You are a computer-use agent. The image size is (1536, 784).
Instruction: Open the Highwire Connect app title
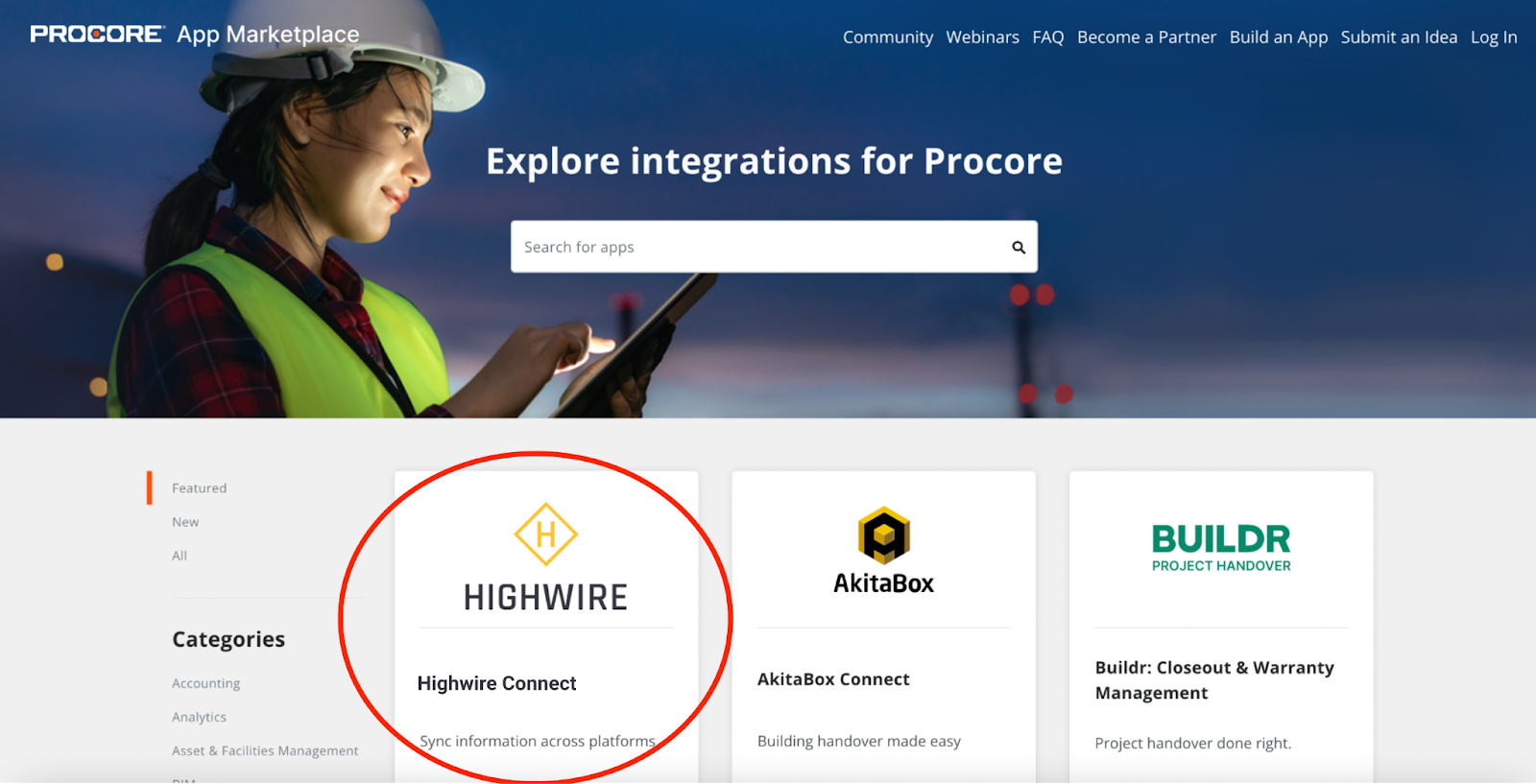497,683
